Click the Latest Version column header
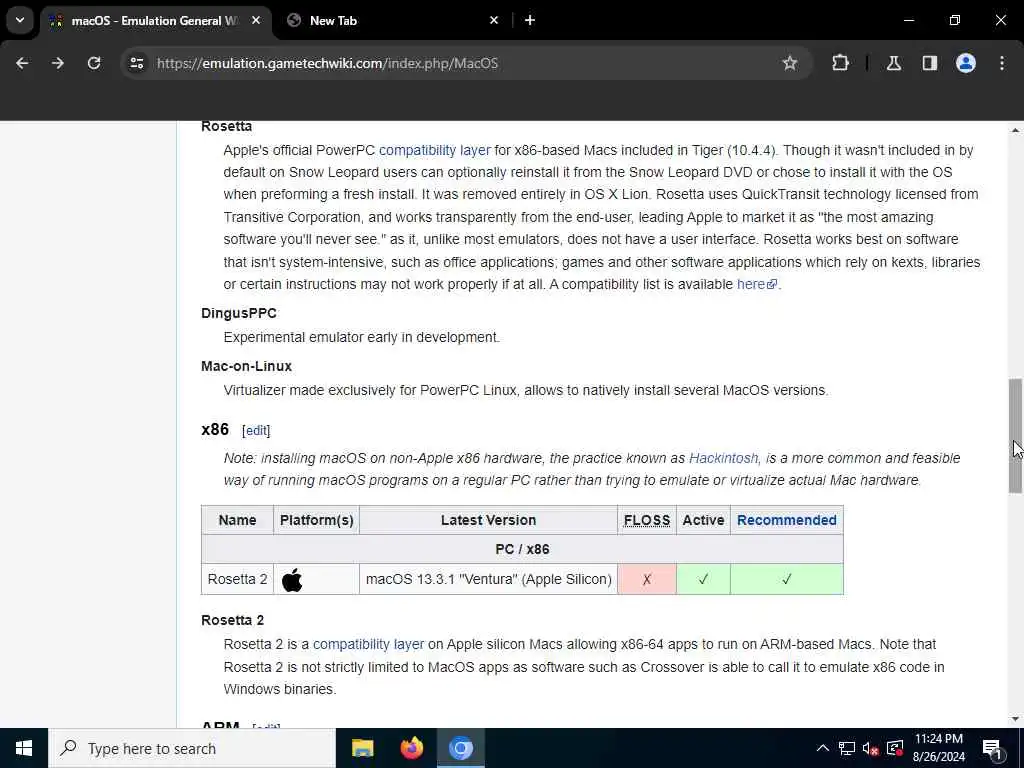The height and width of the screenshot is (768, 1024). 488,520
